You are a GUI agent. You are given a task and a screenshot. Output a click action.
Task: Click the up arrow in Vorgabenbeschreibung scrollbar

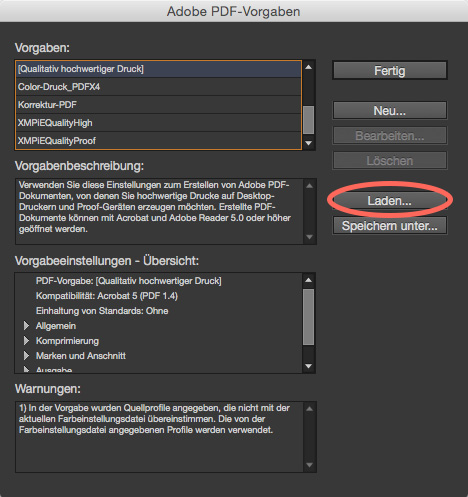coord(309,186)
